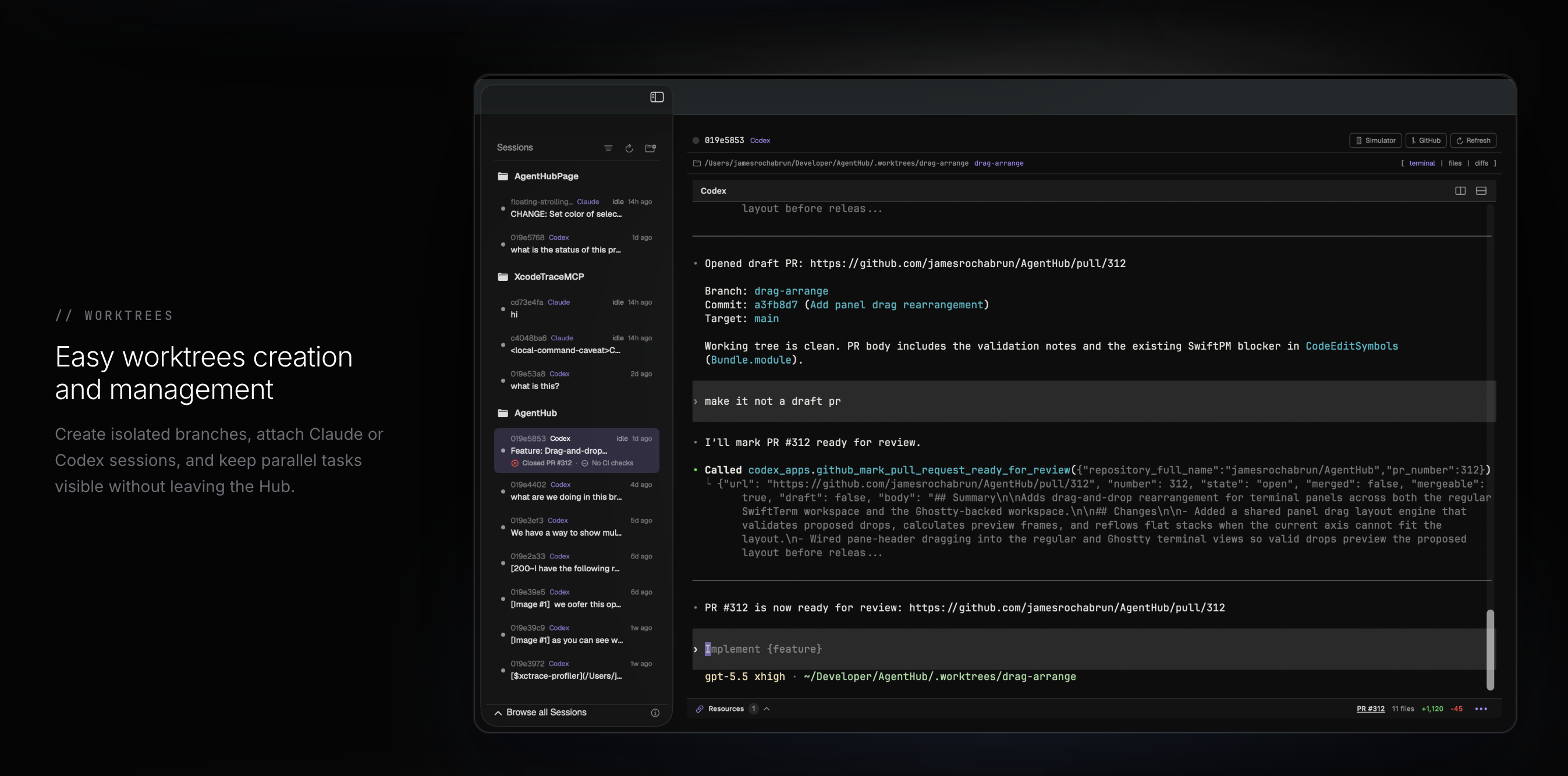
Task: Select session 019e4402 what are we doing
Action: tap(576, 491)
